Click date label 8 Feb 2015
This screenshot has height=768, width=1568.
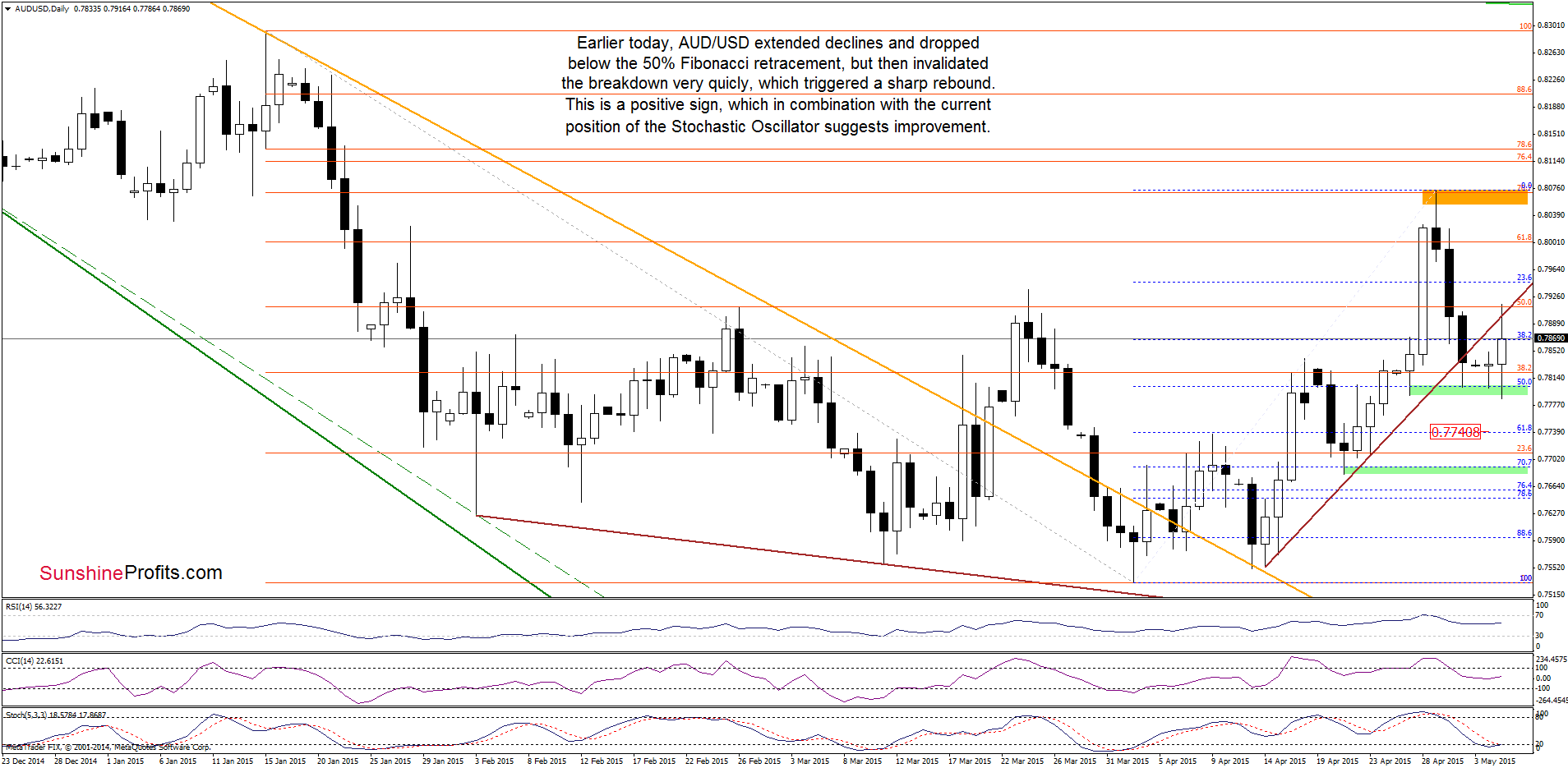coord(546,761)
